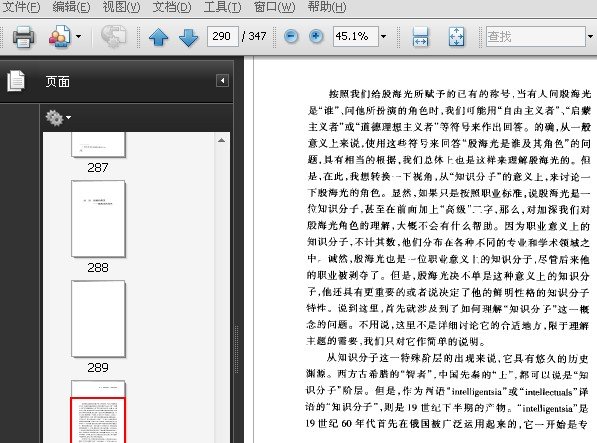The width and height of the screenshot is (597, 443).
Task: Open the zoom percentage dropdown arrow
Action: tap(383, 37)
